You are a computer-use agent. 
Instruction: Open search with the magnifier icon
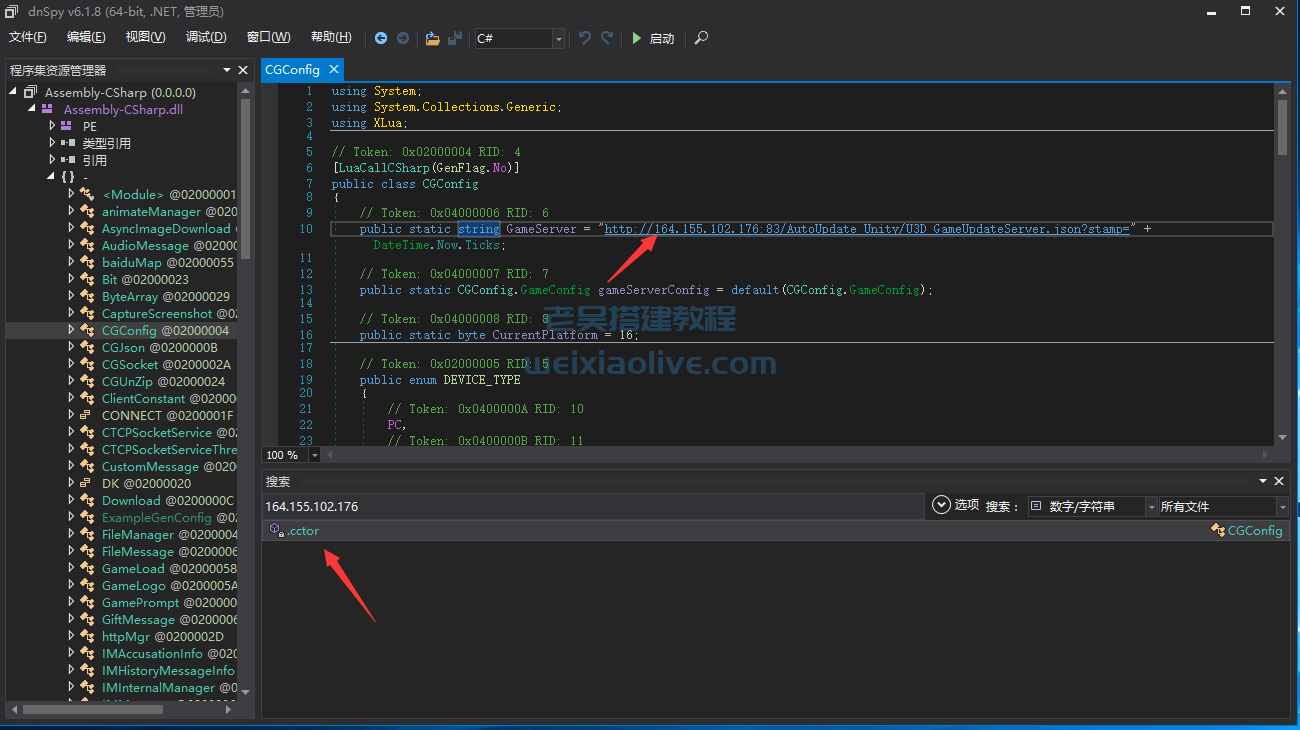coord(701,38)
